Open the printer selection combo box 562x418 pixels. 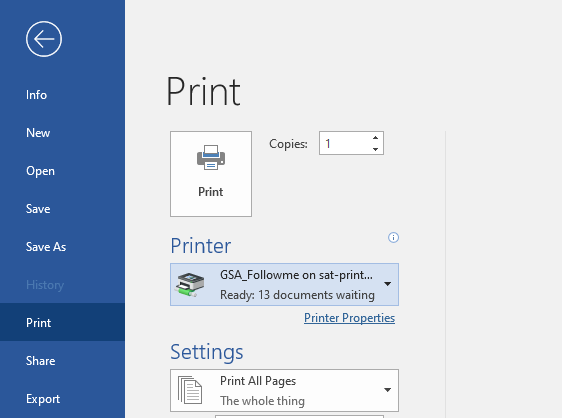click(x=284, y=285)
